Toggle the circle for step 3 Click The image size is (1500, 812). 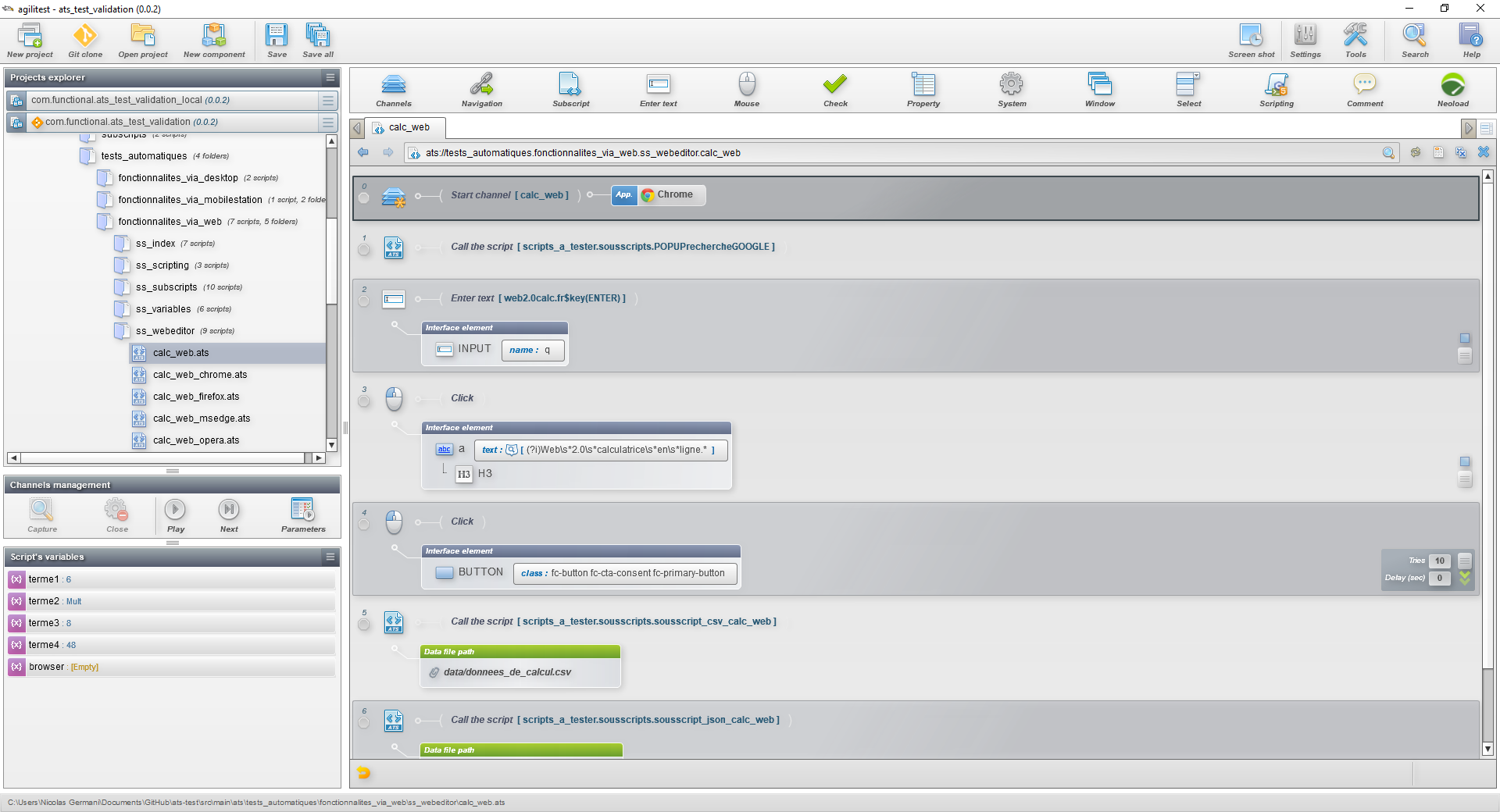coord(364,401)
